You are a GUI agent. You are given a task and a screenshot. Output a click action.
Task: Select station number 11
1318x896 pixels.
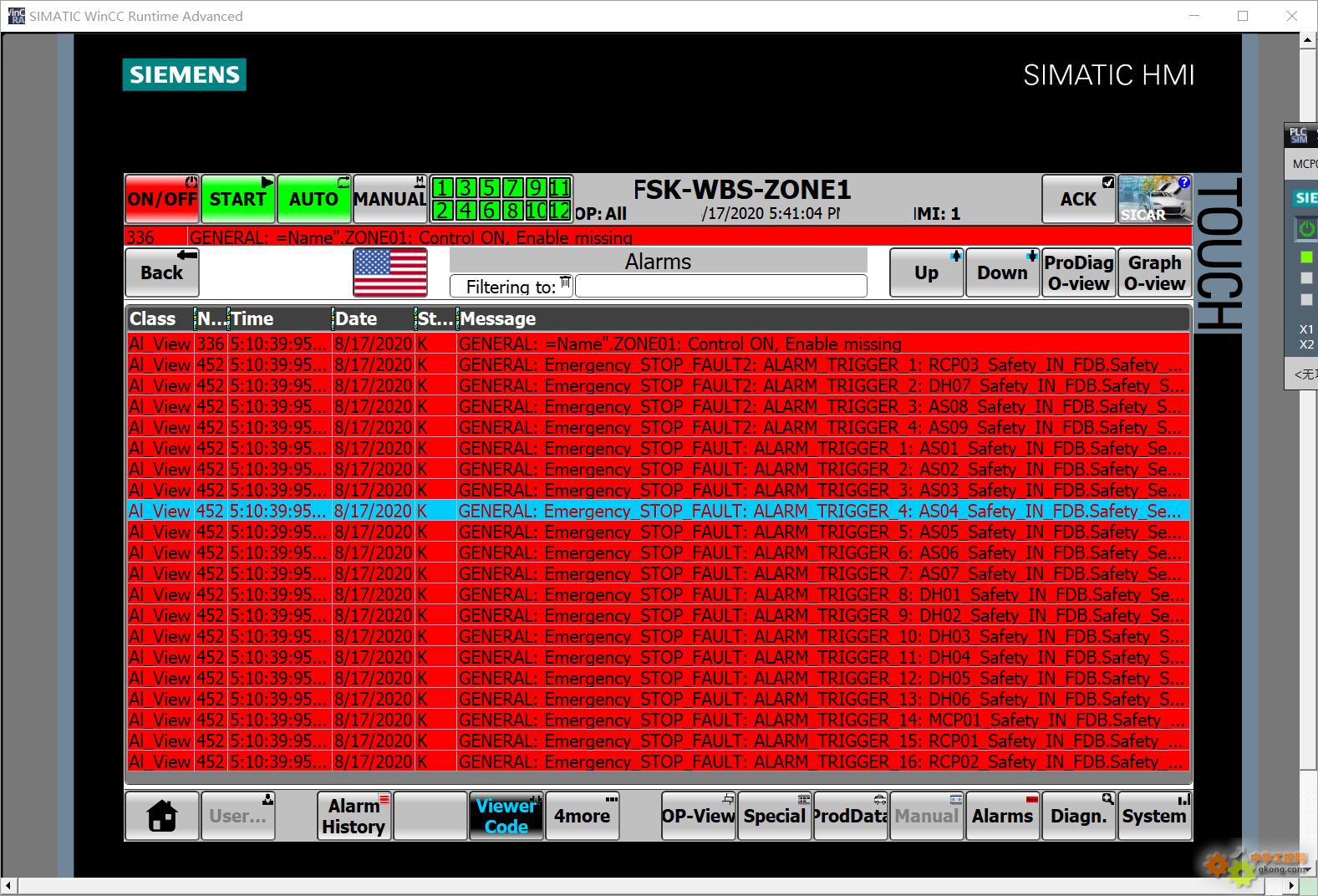pyautogui.click(x=560, y=187)
